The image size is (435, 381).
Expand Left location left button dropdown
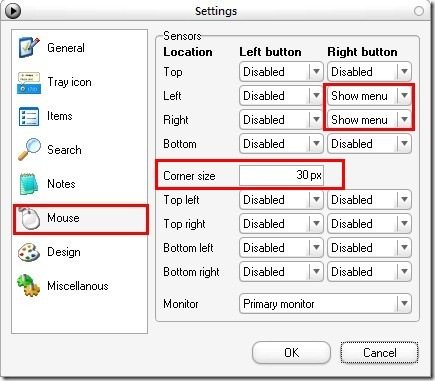281,96
